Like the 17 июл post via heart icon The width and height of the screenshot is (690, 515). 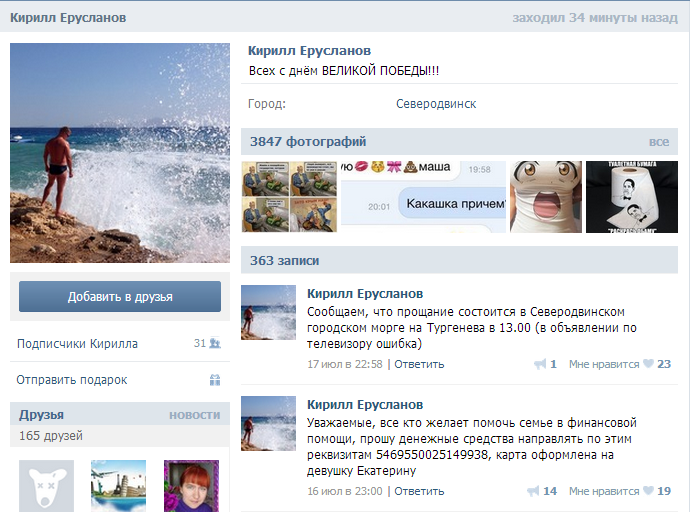click(x=648, y=364)
